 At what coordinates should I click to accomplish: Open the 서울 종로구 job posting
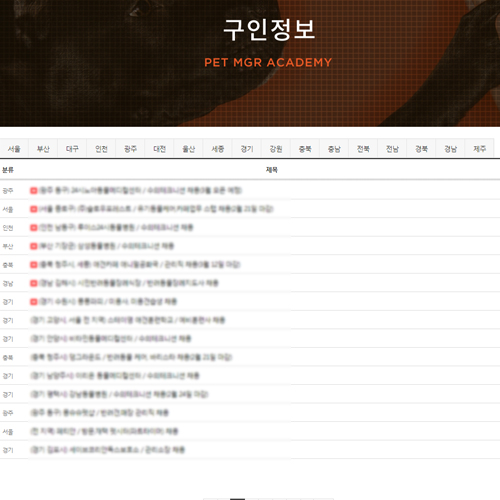pos(156,209)
